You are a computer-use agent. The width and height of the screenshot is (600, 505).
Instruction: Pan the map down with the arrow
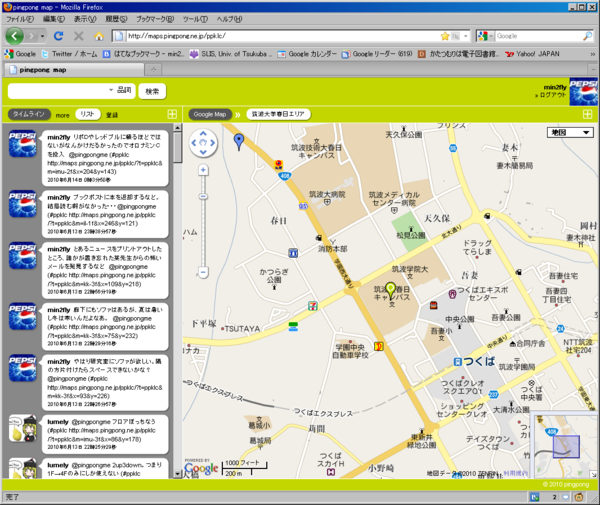[x=203, y=152]
